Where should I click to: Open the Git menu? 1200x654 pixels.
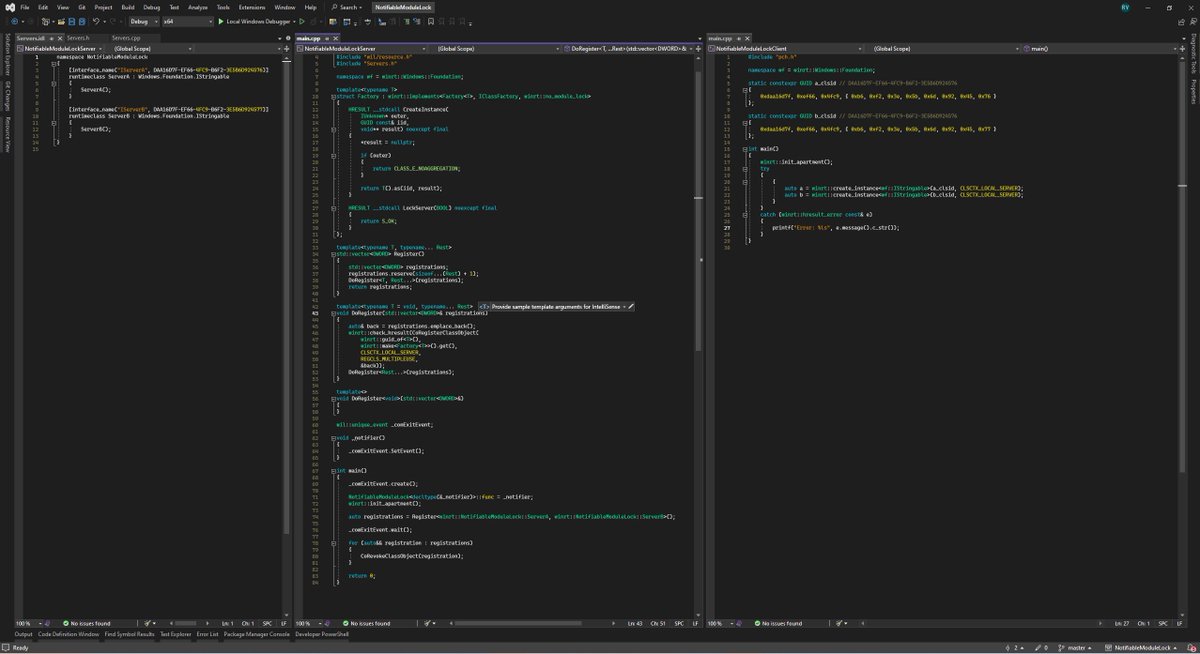81,7
